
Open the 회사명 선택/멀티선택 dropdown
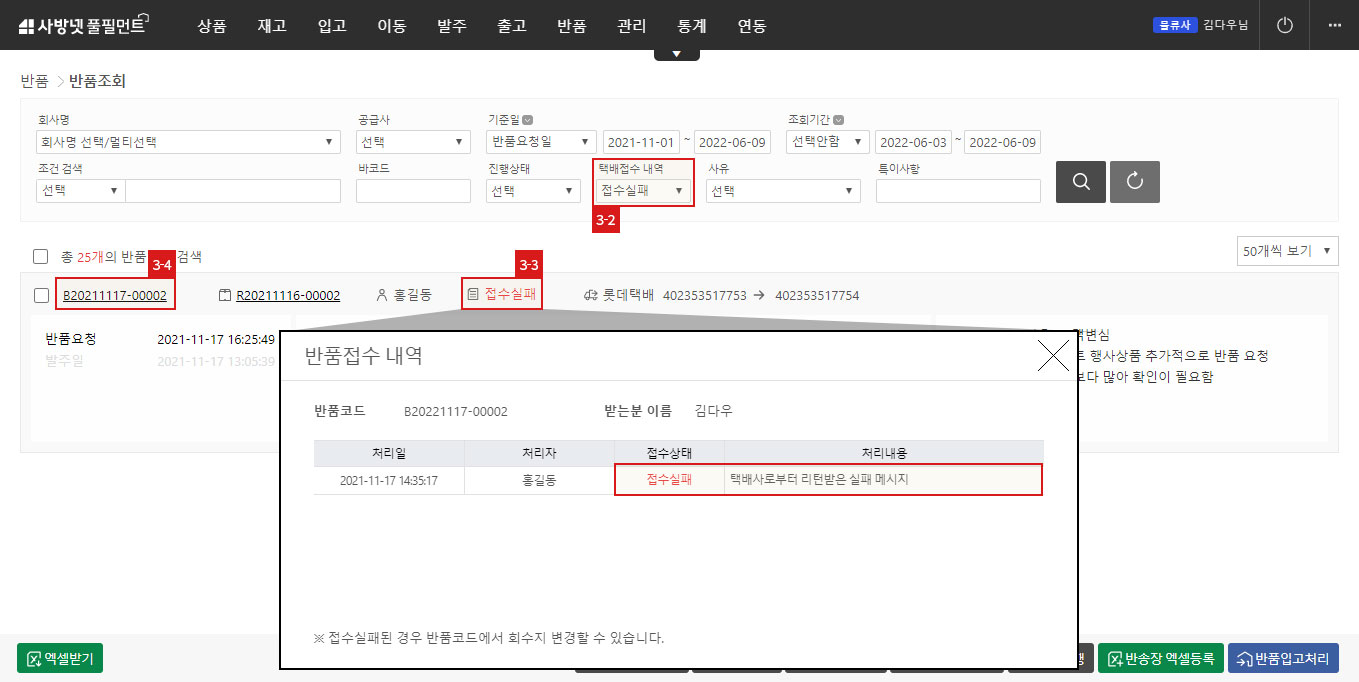[x=188, y=141]
